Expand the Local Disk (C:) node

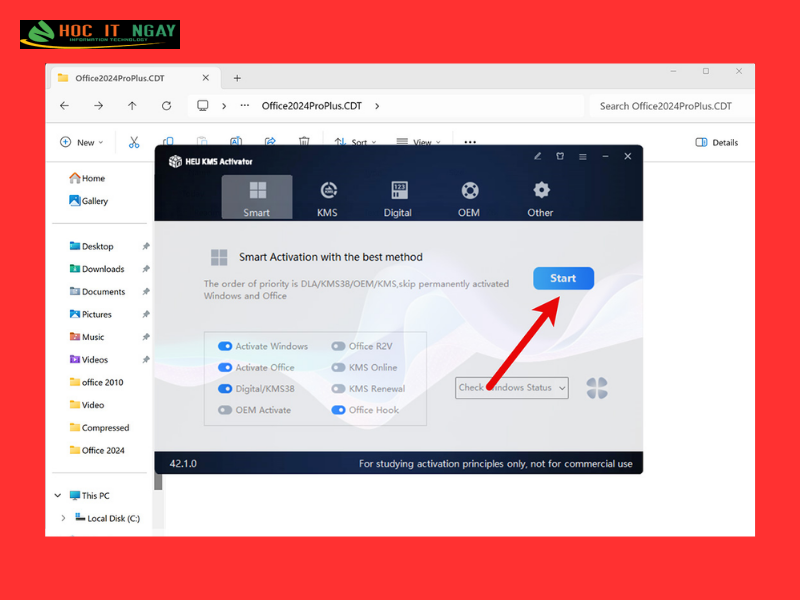(x=63, y=518)
